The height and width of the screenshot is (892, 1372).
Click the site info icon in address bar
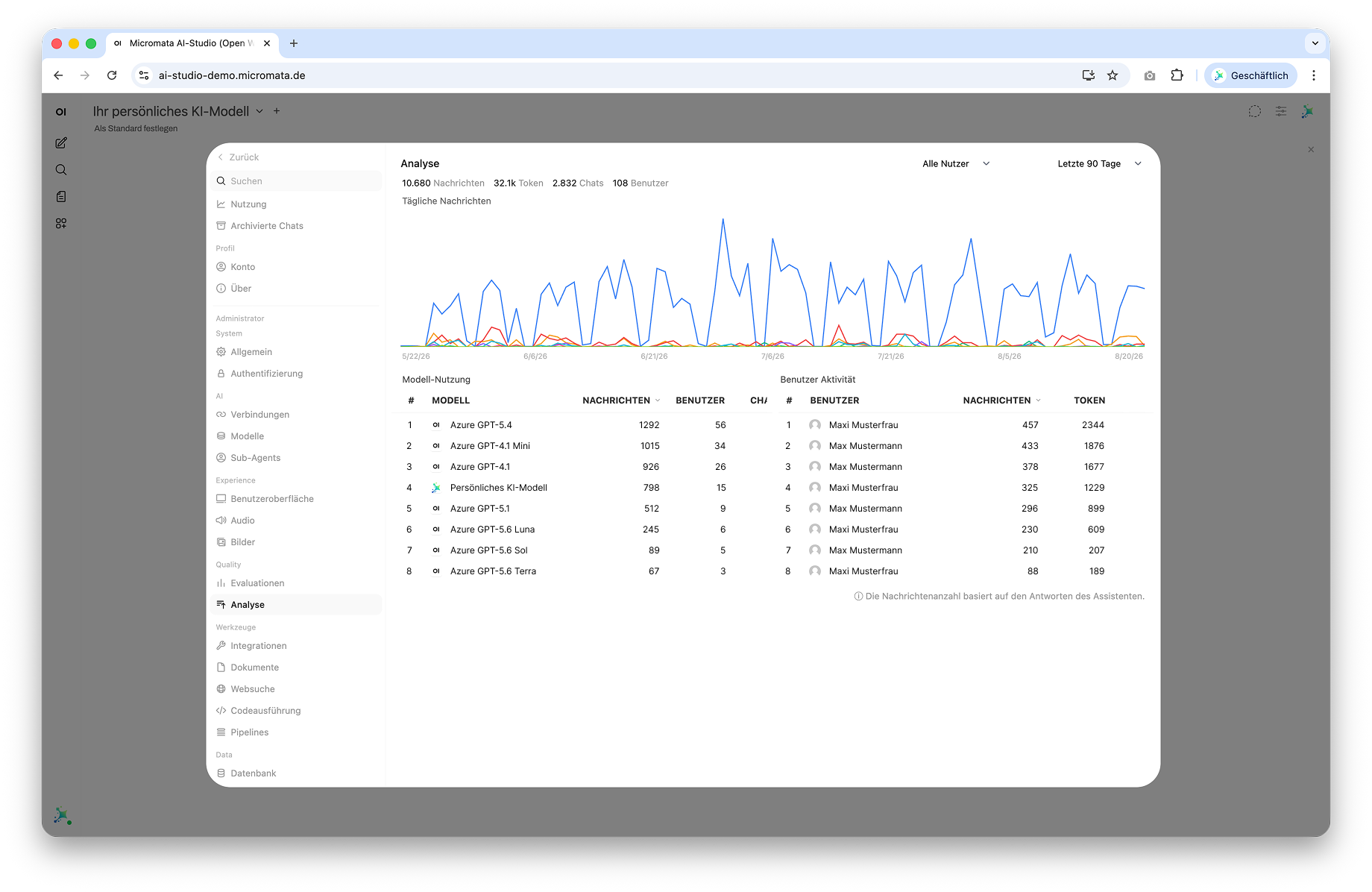(145, 75)
